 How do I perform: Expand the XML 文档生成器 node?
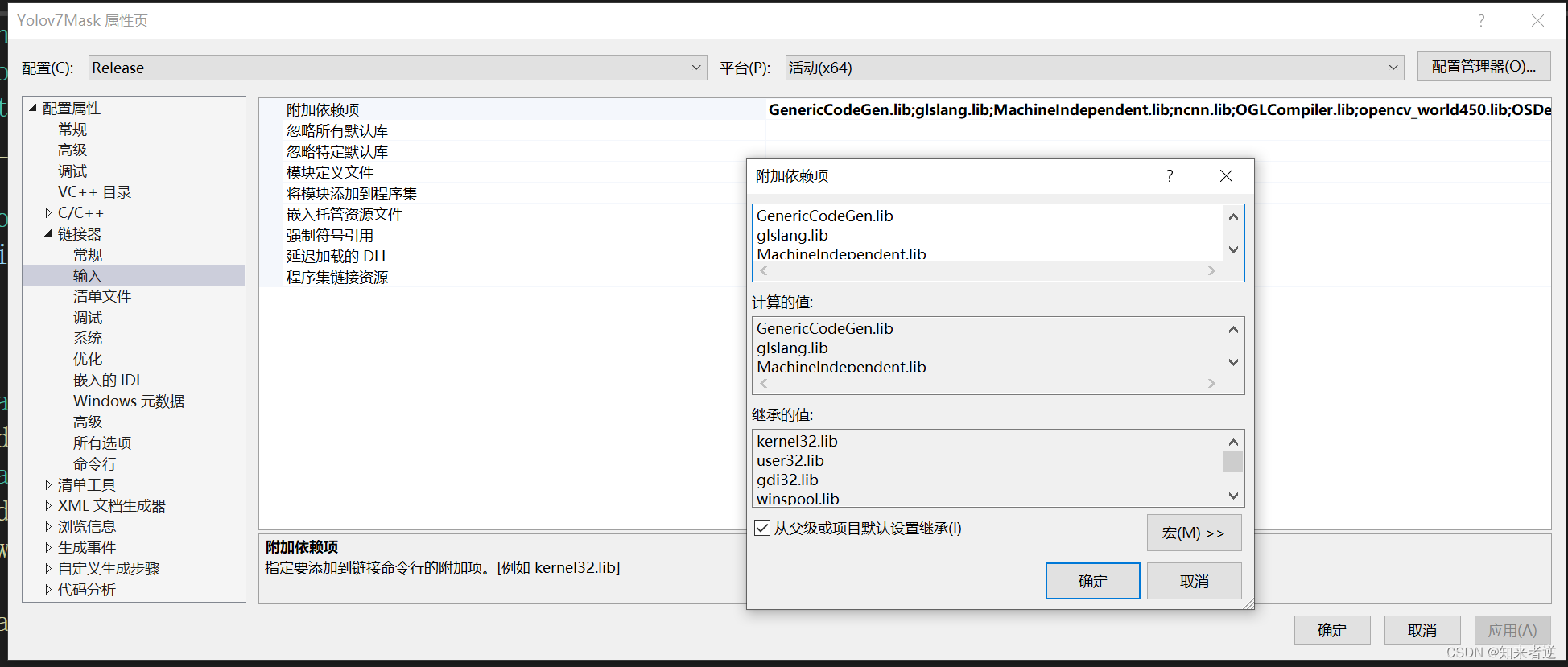(x=48, y=505)
